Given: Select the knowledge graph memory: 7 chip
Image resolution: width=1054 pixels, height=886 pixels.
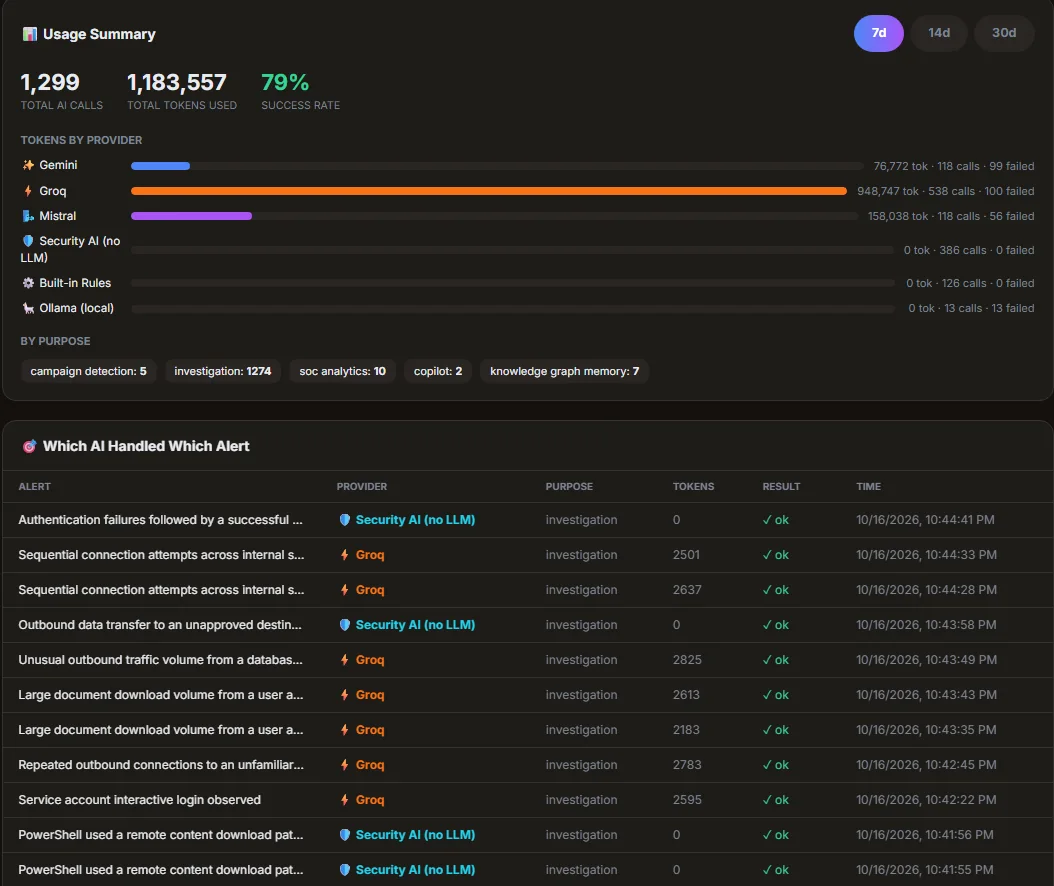Looking at the screenshot, I should (564, 371).
